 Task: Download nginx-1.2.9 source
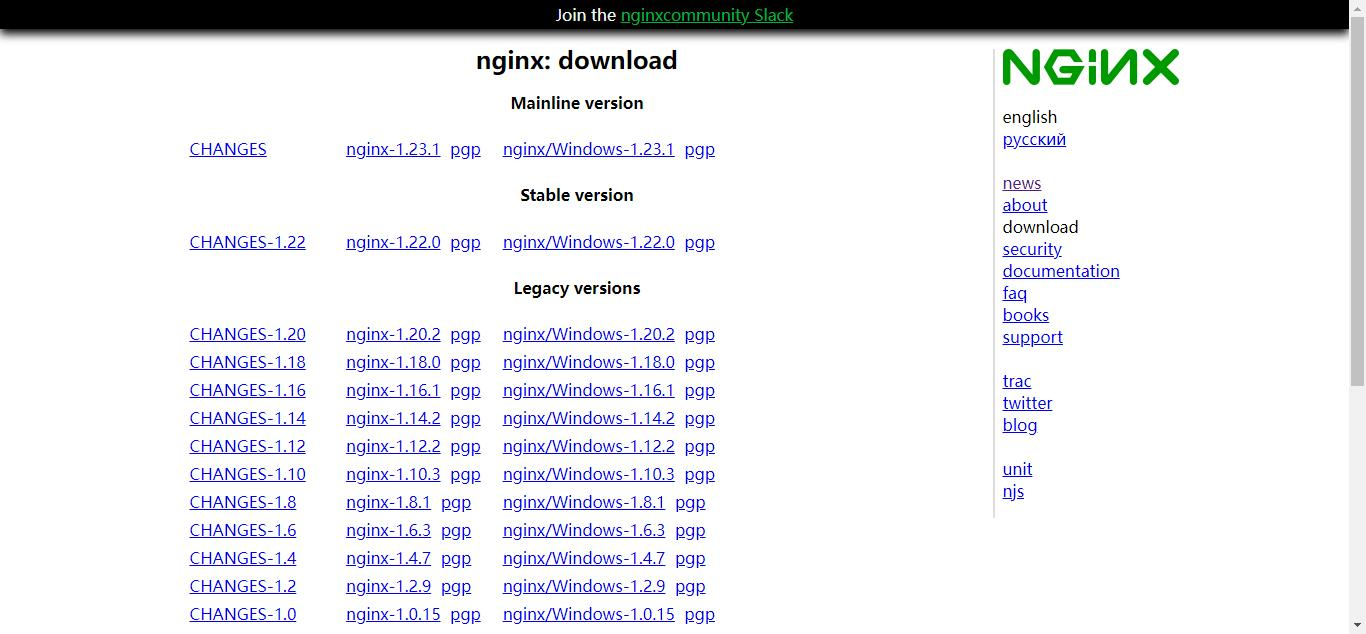tap(388, 586)
